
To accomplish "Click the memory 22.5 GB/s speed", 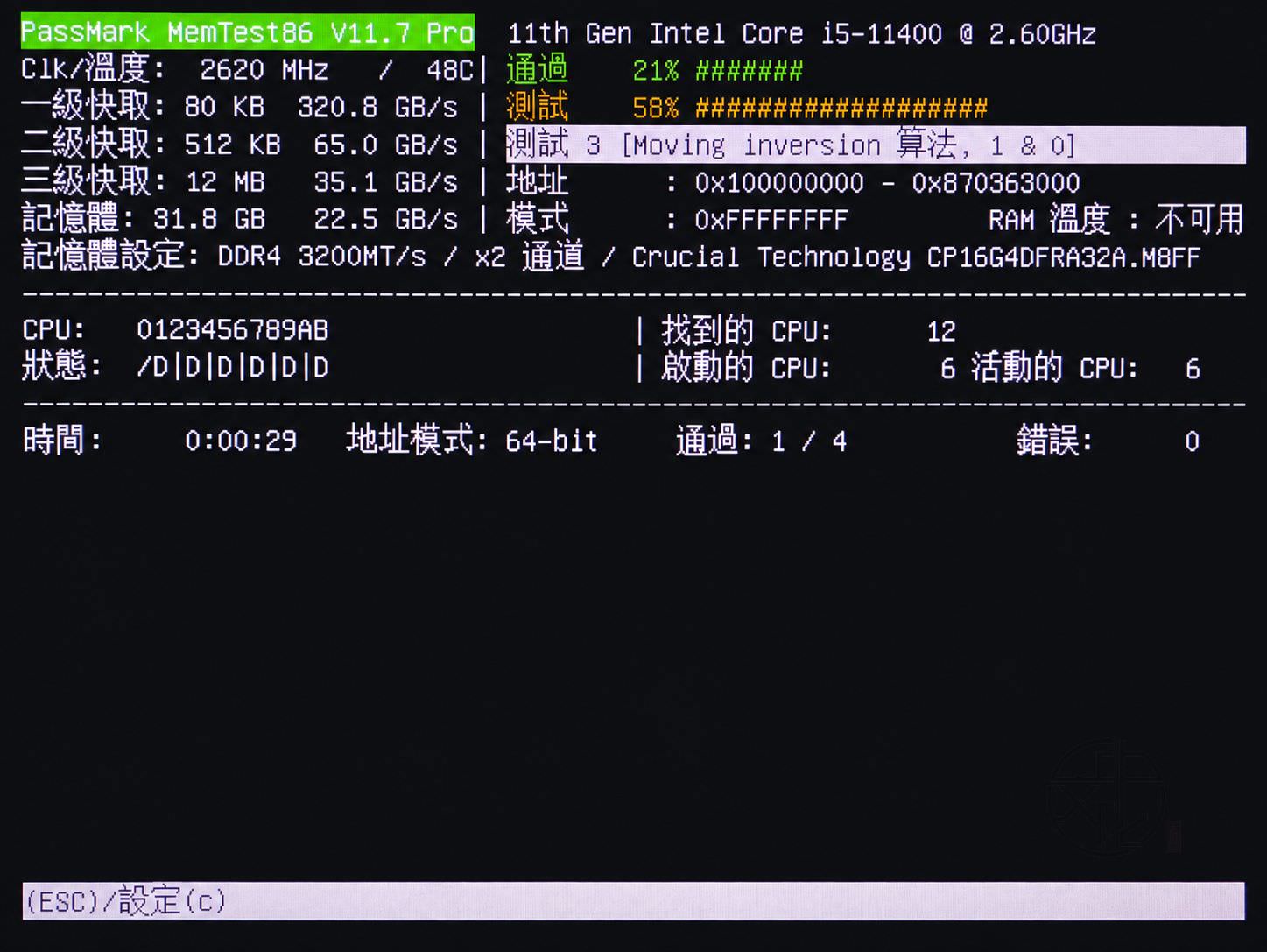I will (x=385, y=219).
